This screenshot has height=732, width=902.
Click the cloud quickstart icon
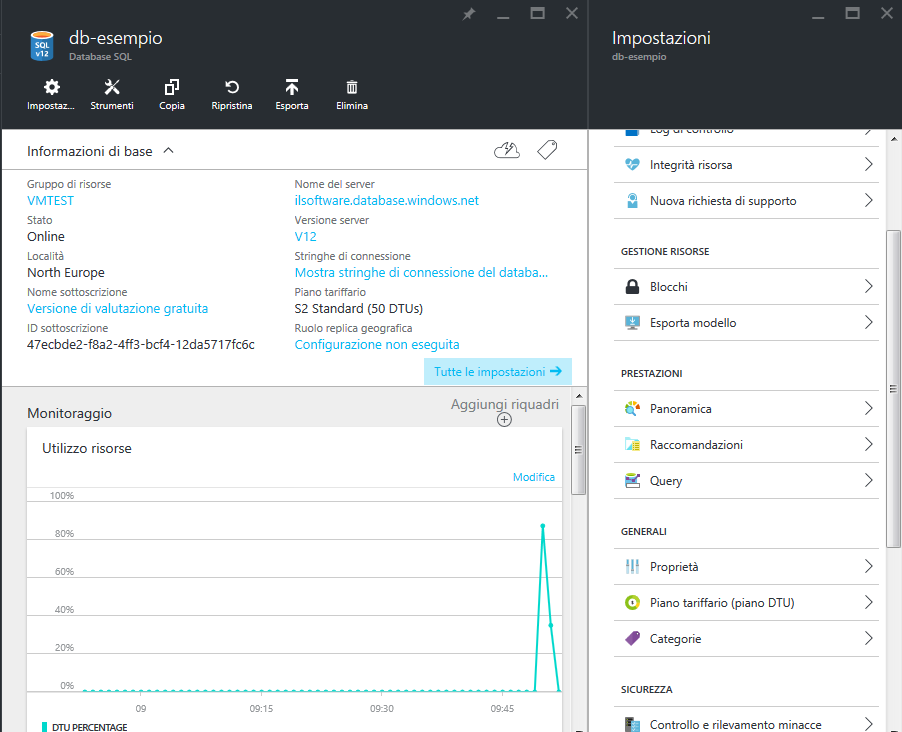[x=507, y=150]
